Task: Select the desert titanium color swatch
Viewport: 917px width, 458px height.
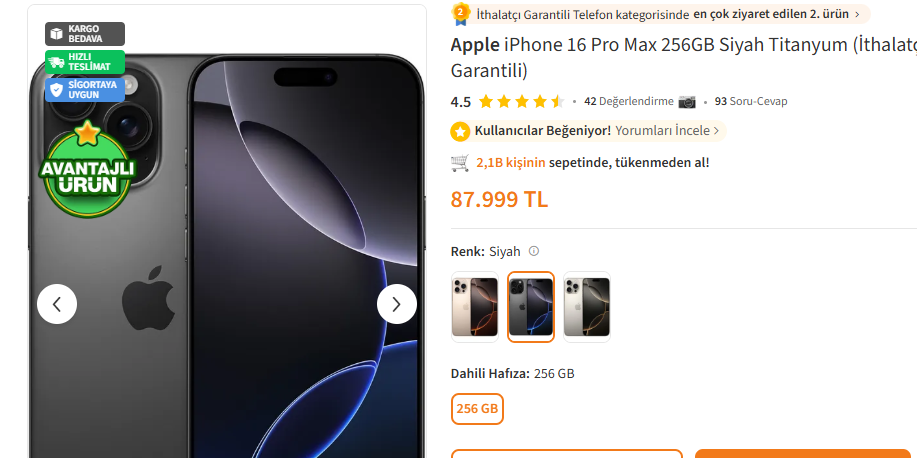Action: pos(475,307)
